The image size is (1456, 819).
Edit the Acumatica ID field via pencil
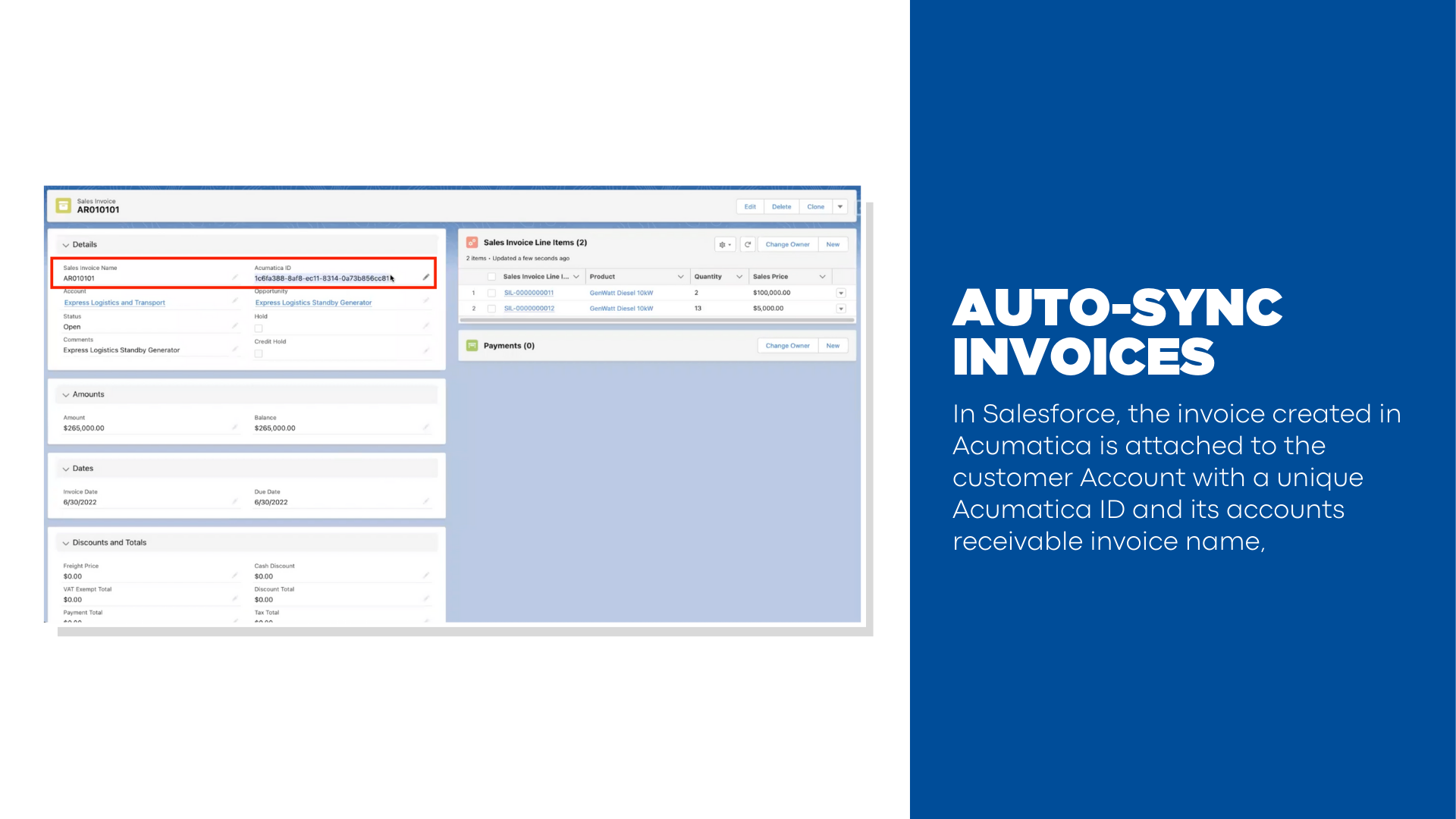pos(426,278)
